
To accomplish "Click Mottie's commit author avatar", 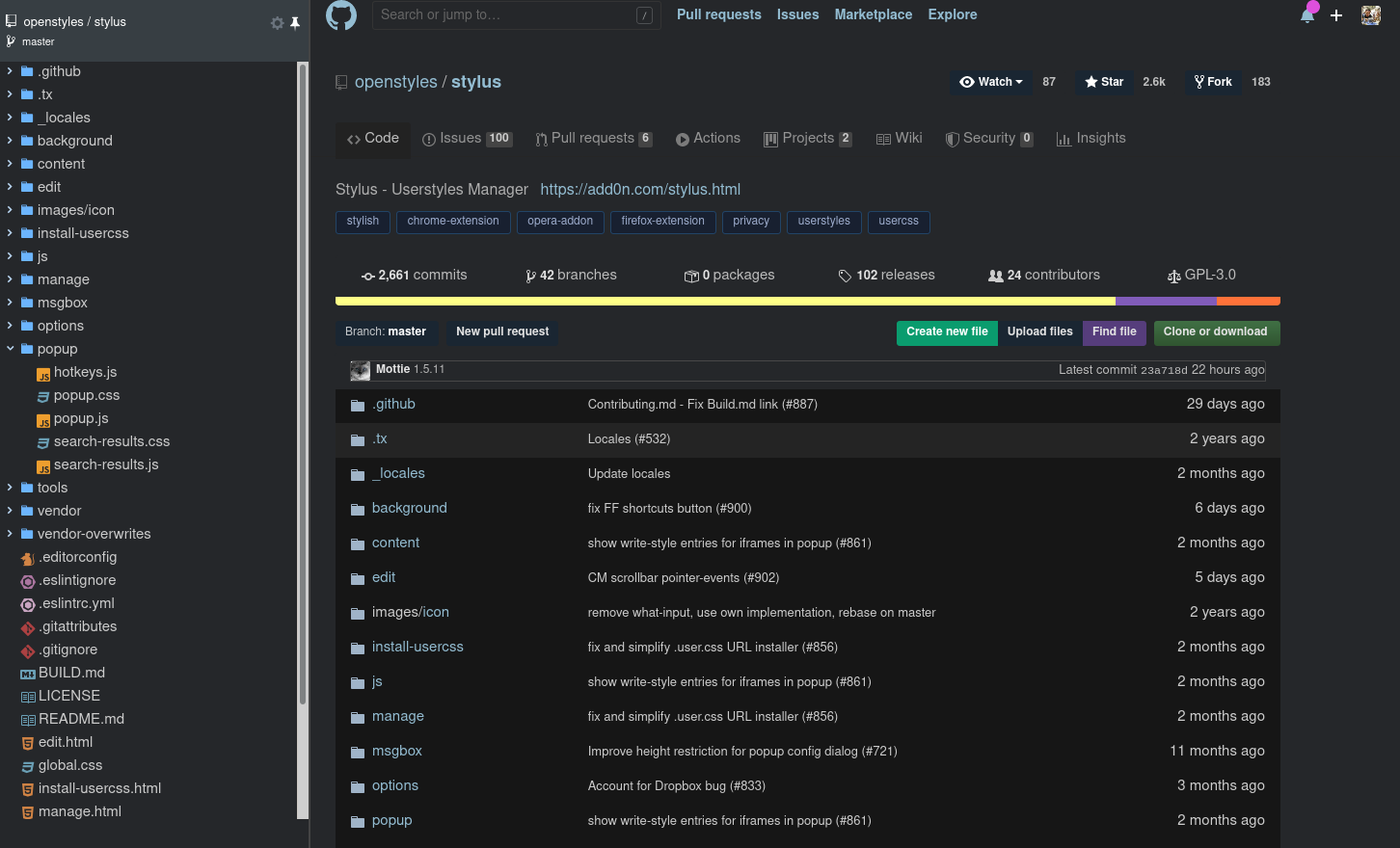I will pos(361,371).
